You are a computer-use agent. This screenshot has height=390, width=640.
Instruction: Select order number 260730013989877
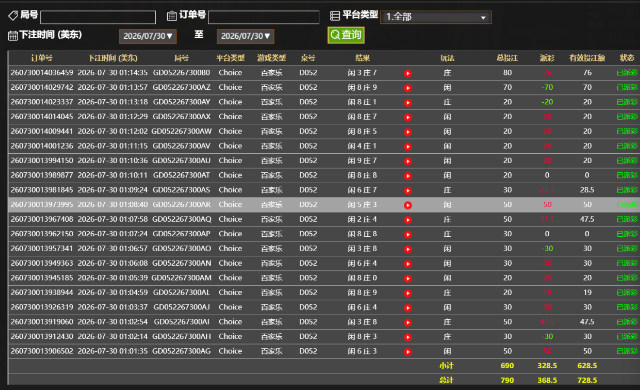pos(42,175)
